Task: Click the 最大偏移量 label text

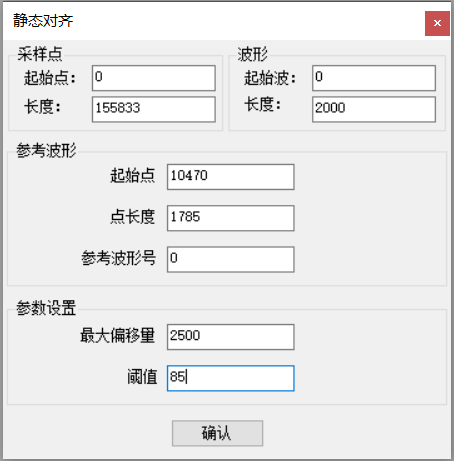Action: [117, 335]
